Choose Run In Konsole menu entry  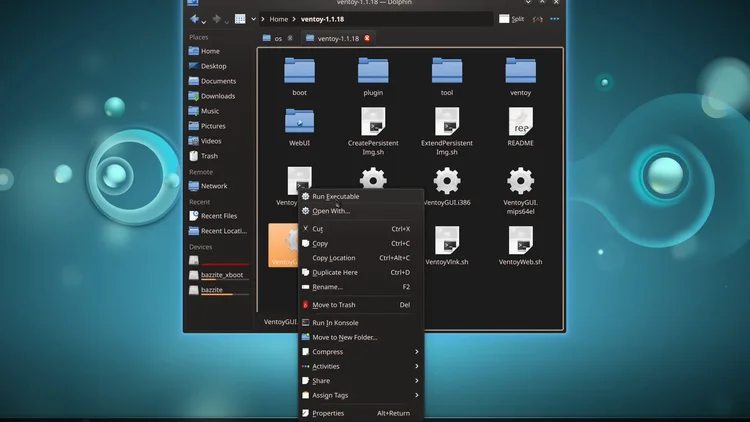[x=361, y=323]
